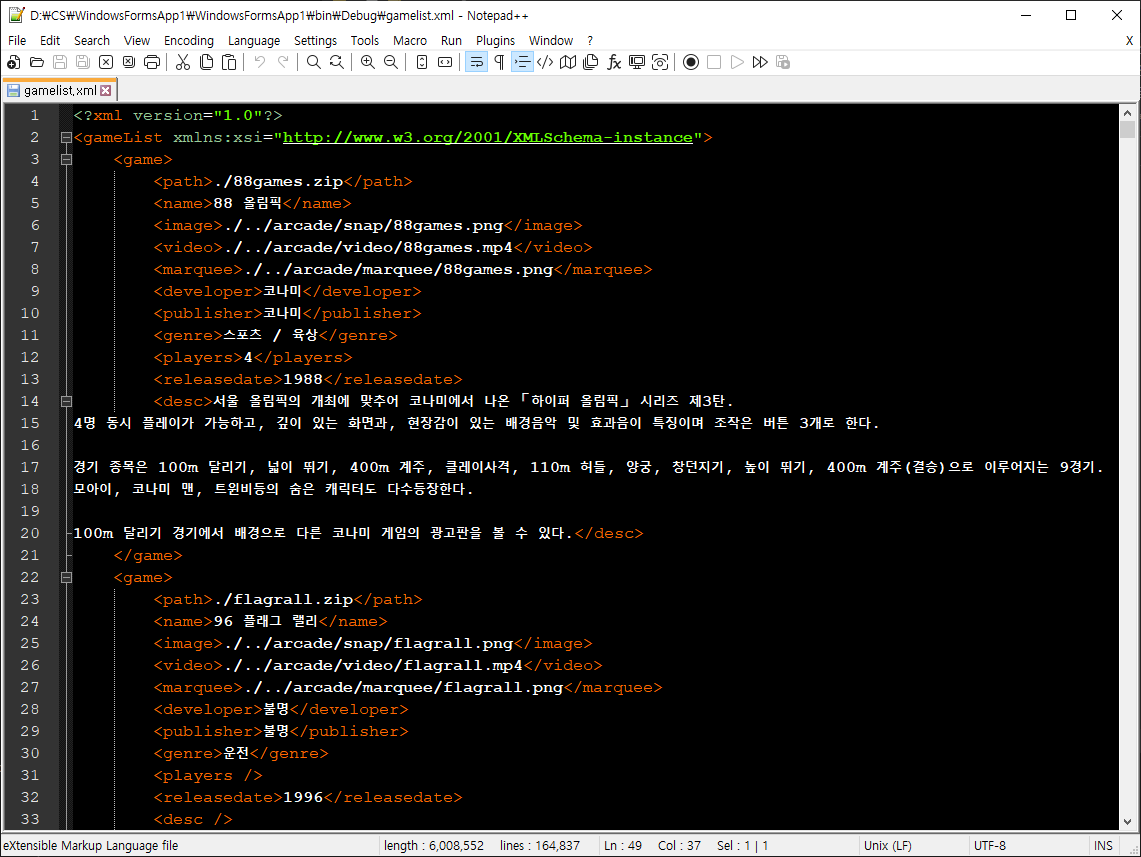Click the INS insert mode indicator
Viewport: 1141px width, 857px height.
coord(1103,845)
